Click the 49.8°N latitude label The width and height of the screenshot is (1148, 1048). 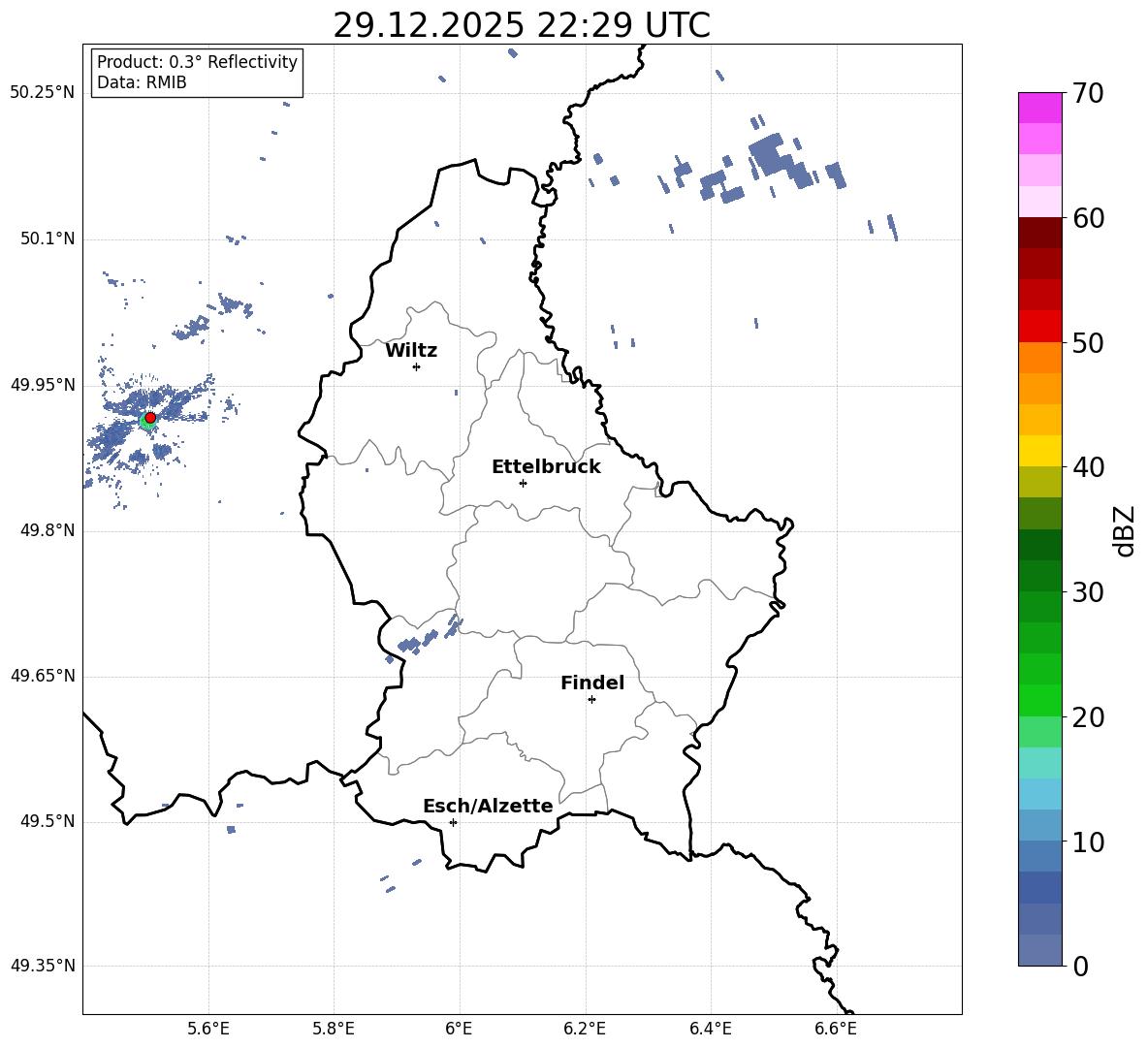(x=47, y=530)
